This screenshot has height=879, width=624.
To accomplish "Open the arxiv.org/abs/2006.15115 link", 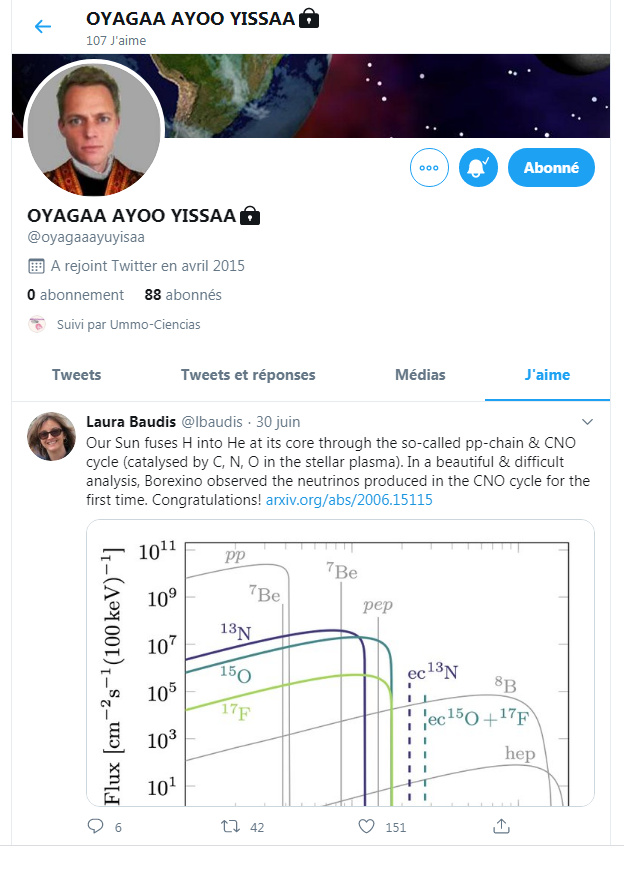I will pos(349,498).
